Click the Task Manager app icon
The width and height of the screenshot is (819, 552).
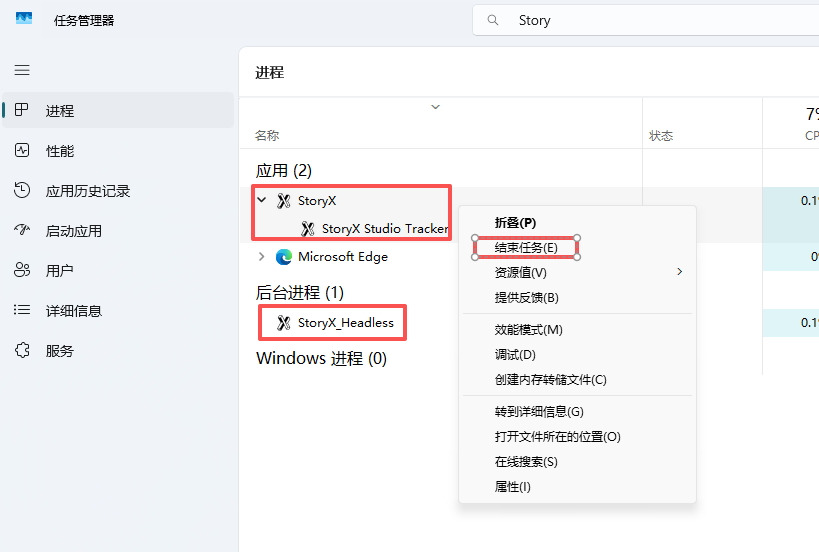(x=24, y=19)
